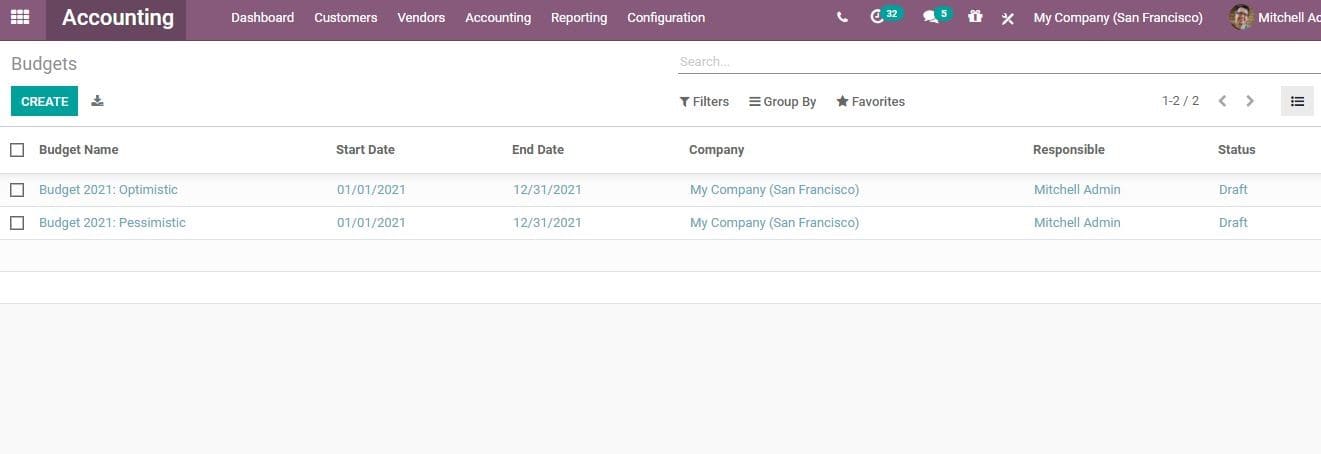Go to next page arrow
The height and width of the screenshot is (454, 1321).
1250,101
